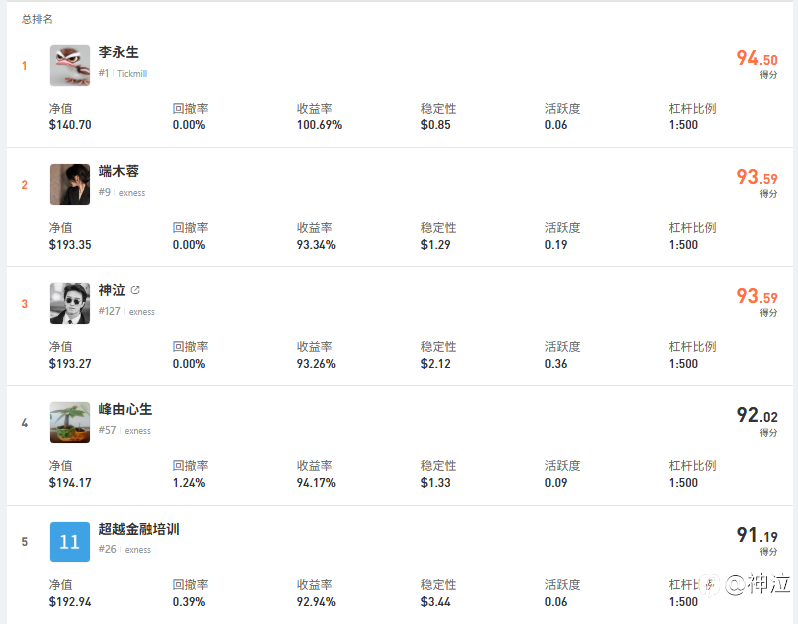
Task: Open trader name 端木蓉
Action: pyautogui.click(x=118, y=171)
